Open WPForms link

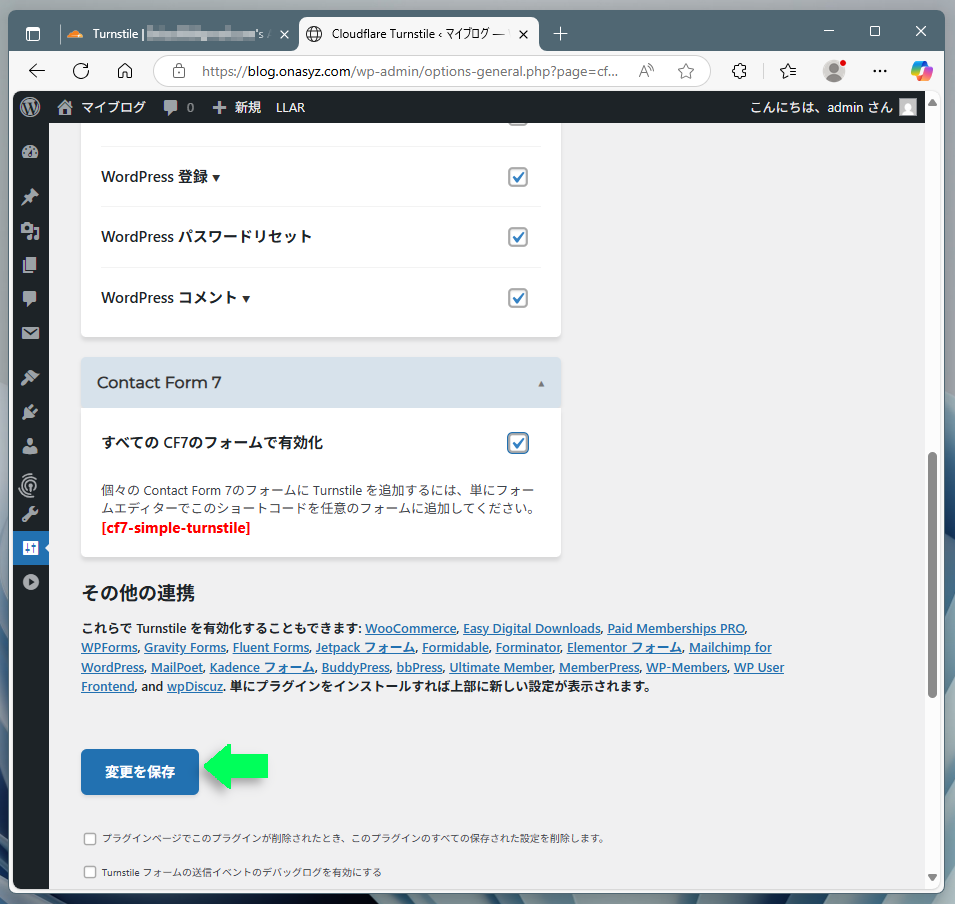pos(110,648)
